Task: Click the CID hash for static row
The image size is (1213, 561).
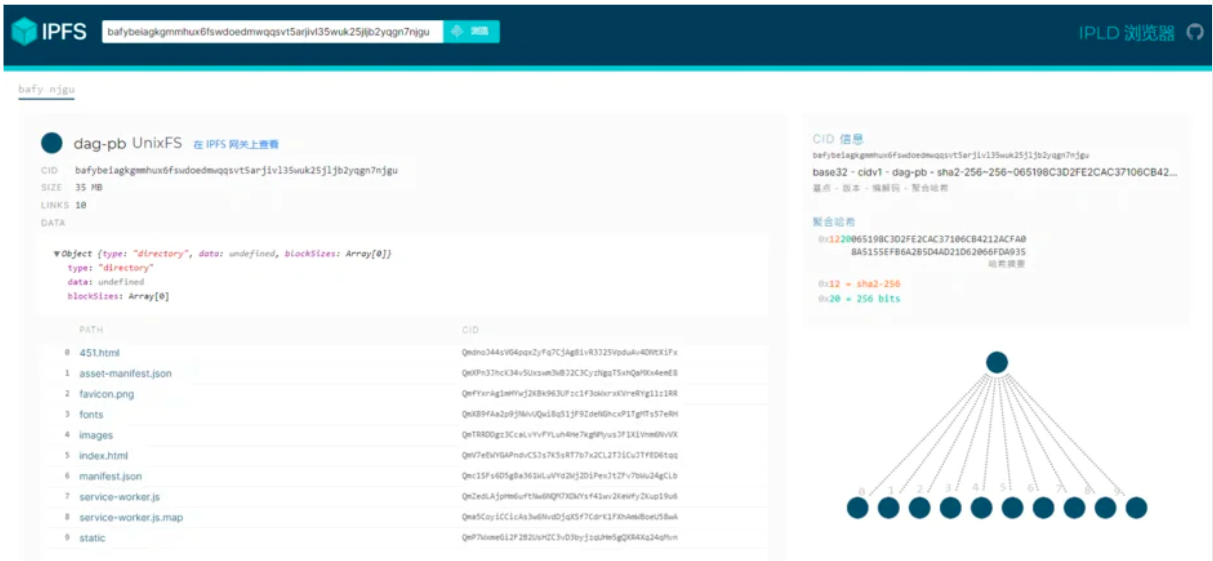Action: pos(569,538)
